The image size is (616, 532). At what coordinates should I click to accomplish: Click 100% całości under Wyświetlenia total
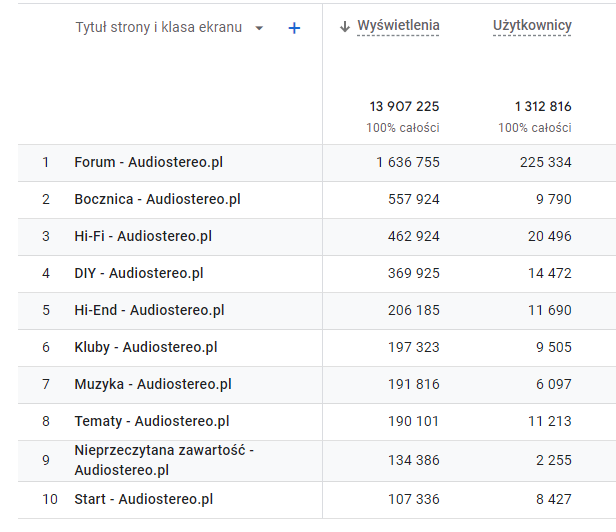pos(403,128)
